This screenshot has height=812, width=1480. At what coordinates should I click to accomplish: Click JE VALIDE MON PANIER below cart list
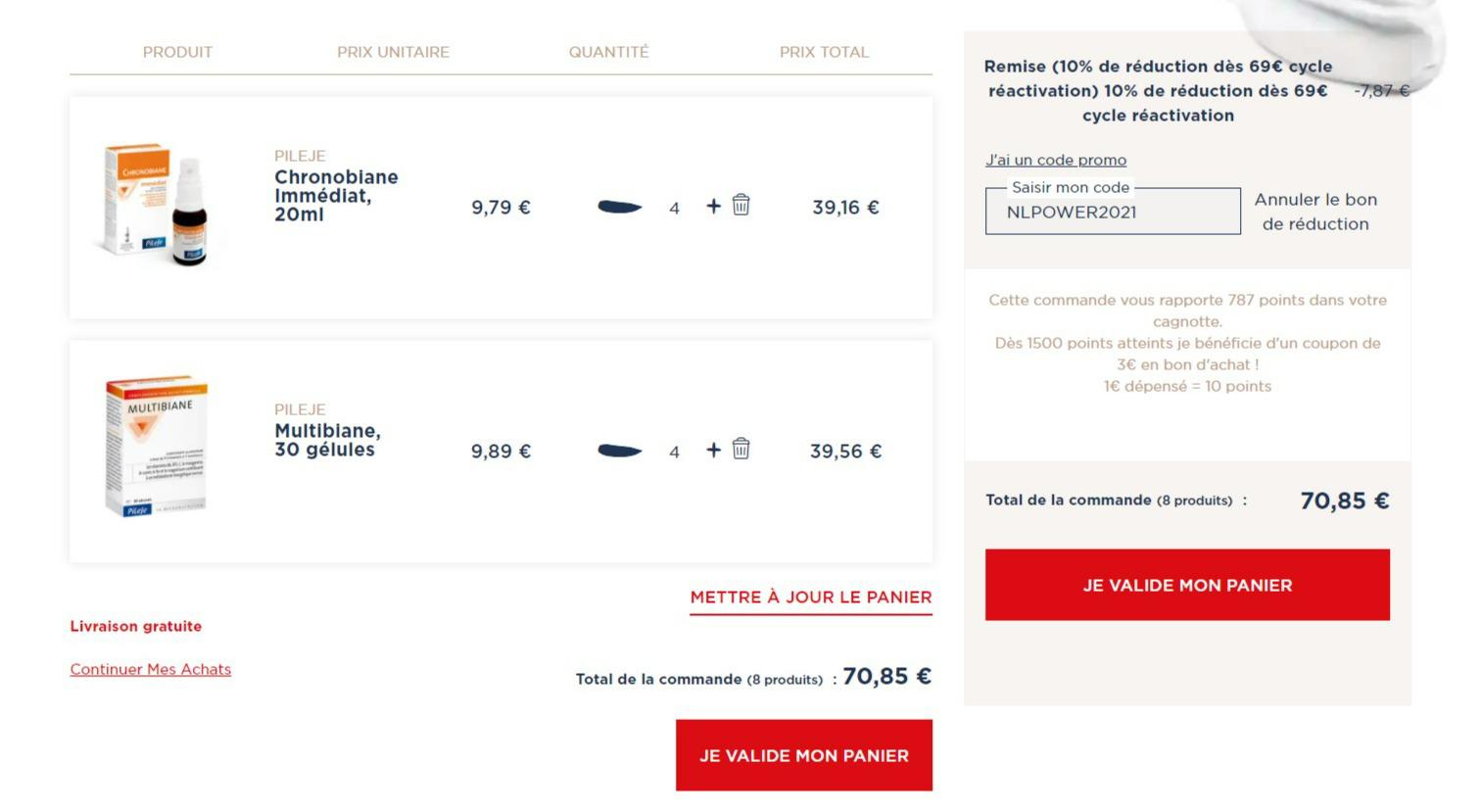804,755
